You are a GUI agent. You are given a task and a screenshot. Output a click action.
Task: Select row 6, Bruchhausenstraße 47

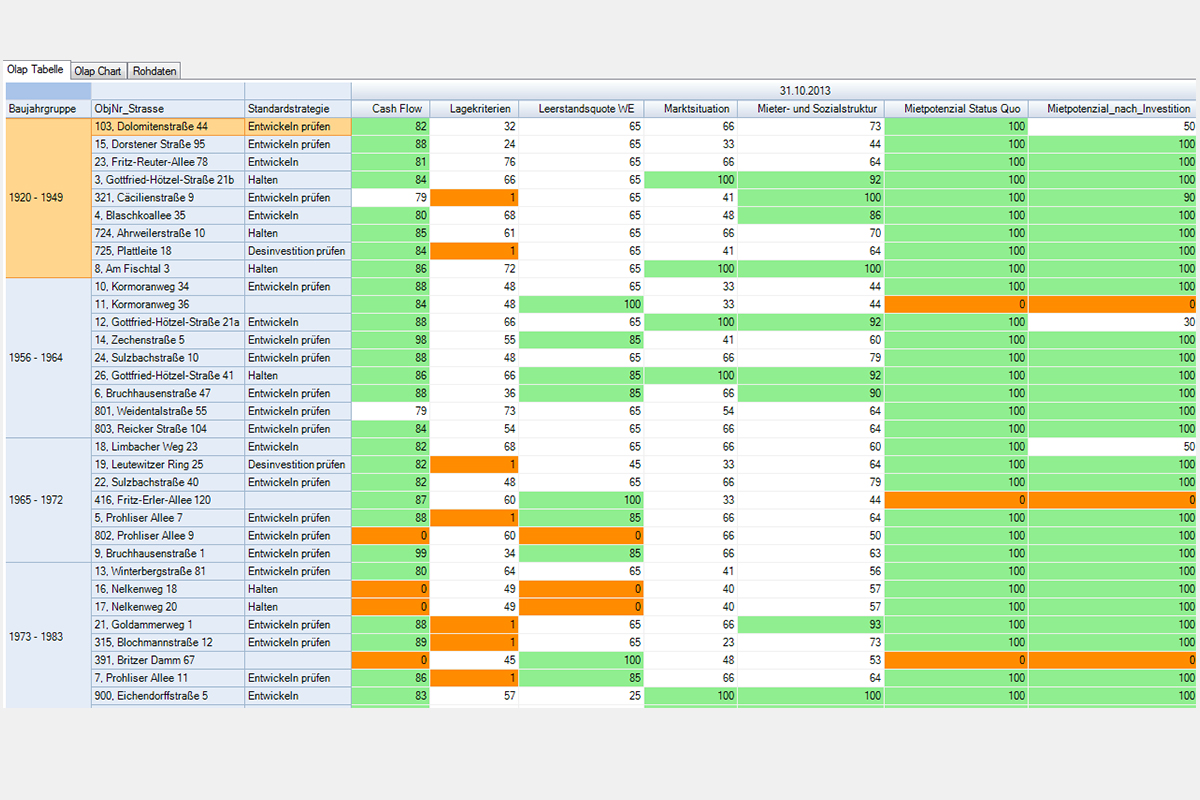(168, 393)
